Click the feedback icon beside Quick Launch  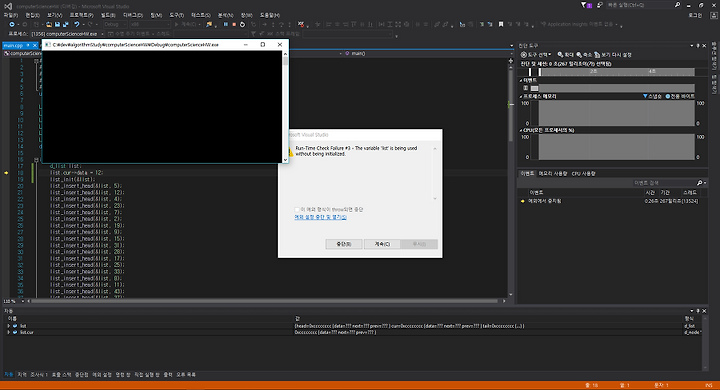coord(600,5)
